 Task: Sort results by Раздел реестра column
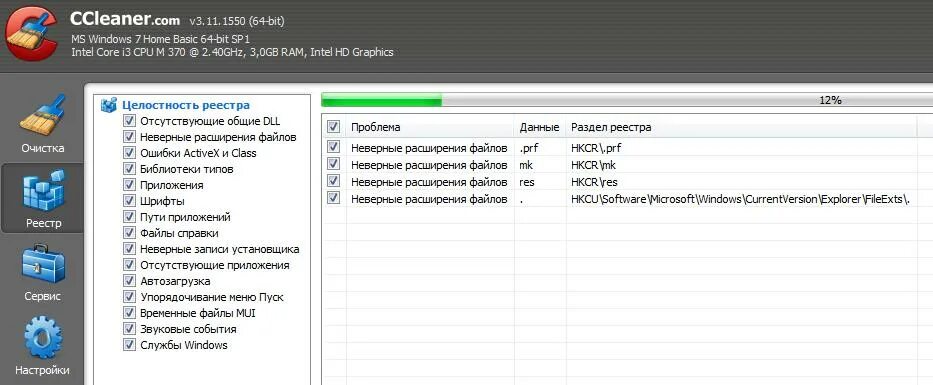coord(741,127)
